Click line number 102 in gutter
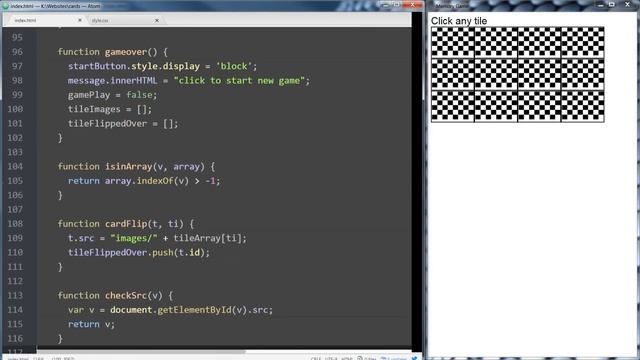The height and width of the screenshot is (360, 640). [x=15, y=138]
